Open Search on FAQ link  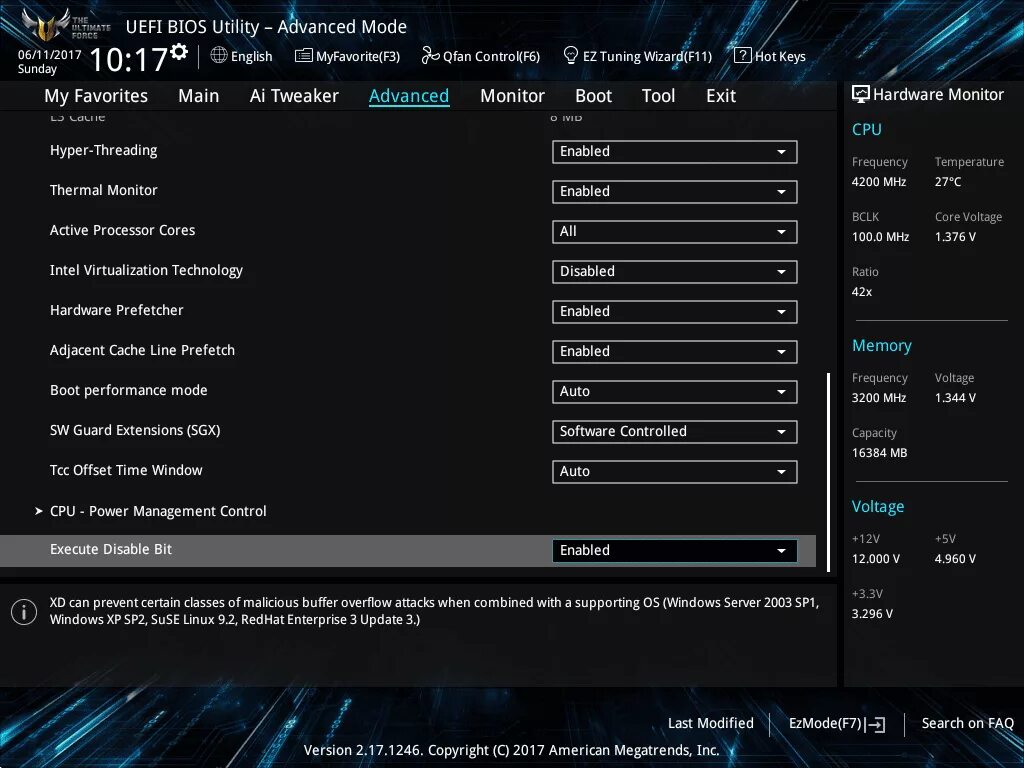tap(967, 723)
